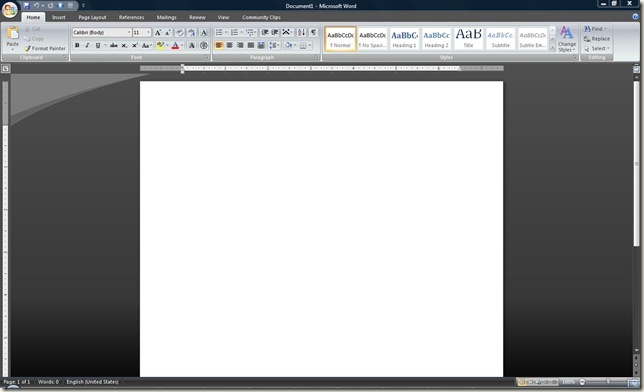Expand the Styles gallery More arrow
Screen dimensions: 644x392
click(552, 48)
